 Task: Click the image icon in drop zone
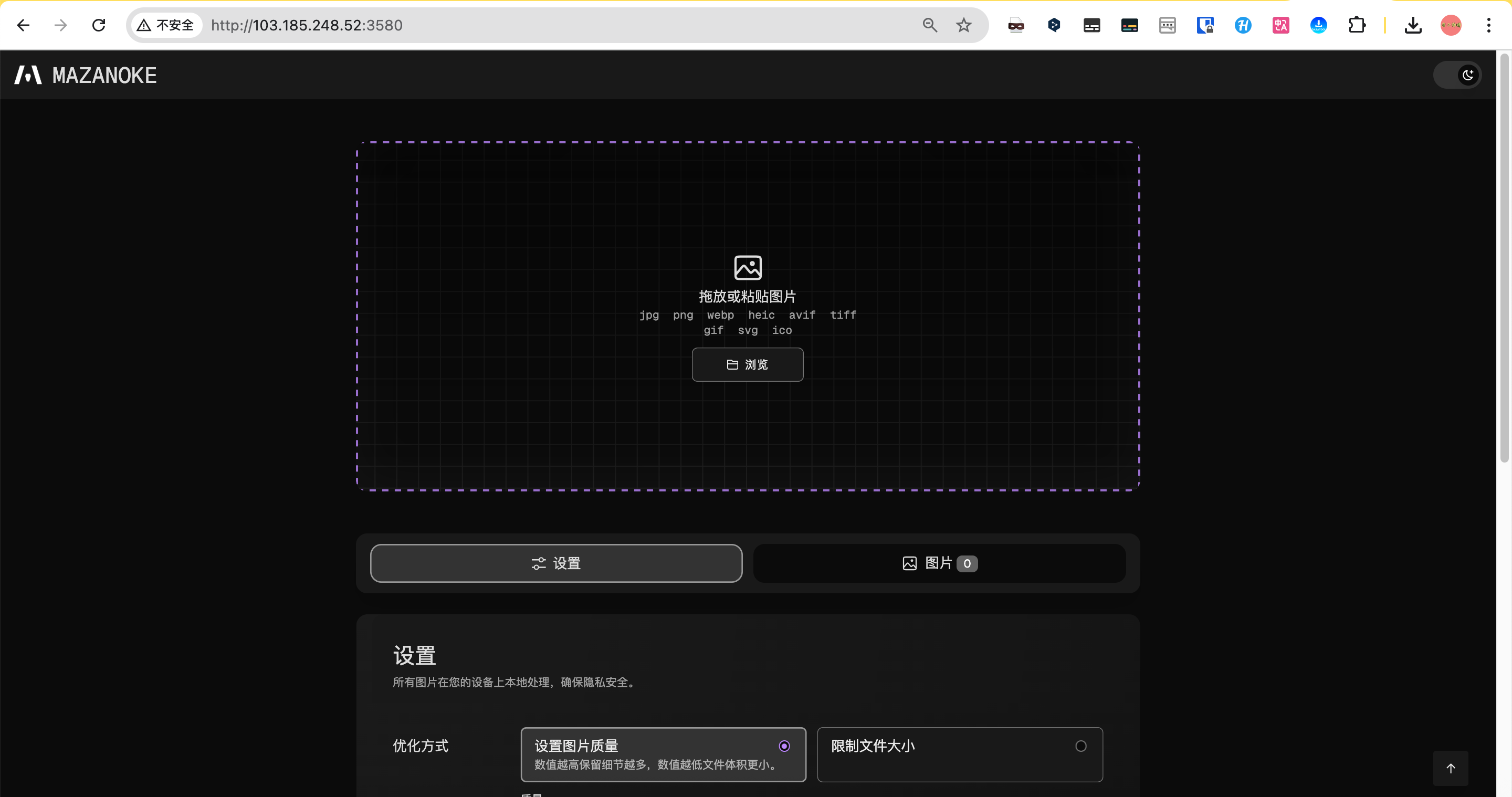pos(748,268)
